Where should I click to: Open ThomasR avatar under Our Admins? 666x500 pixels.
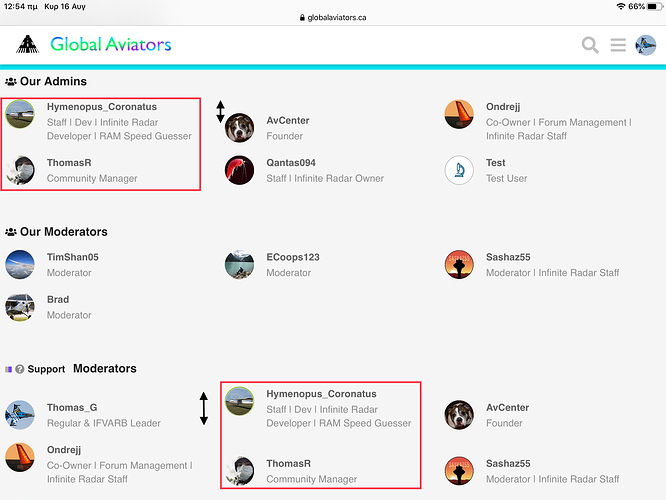click(20, 170)
